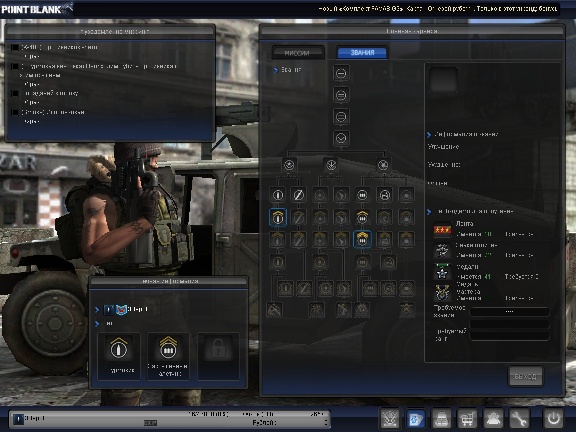
Task: Select the bright slashed-circle knife icon
Action: click(x=298, y=195)
